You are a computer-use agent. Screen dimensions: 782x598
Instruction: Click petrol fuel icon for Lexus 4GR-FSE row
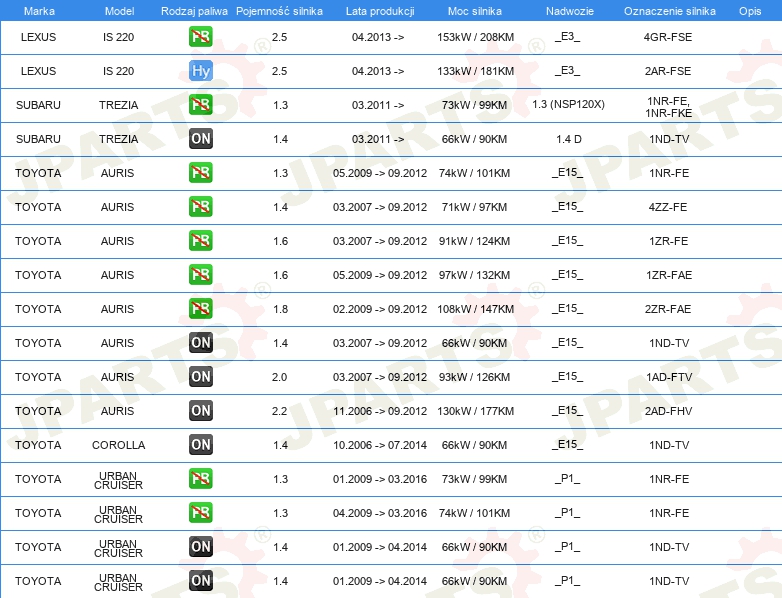pos(200,37)
